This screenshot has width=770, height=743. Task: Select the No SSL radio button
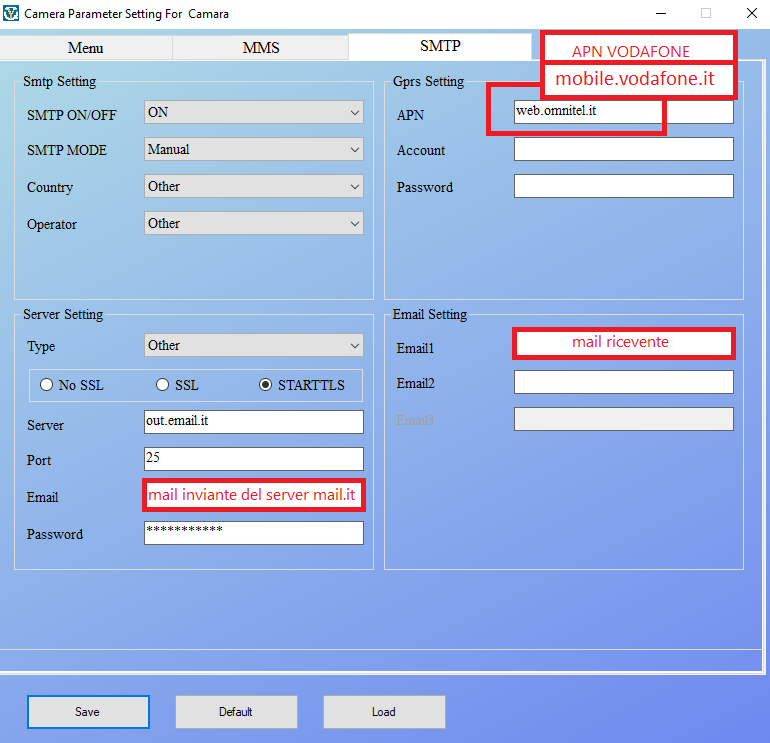click(x=46, y=385)
